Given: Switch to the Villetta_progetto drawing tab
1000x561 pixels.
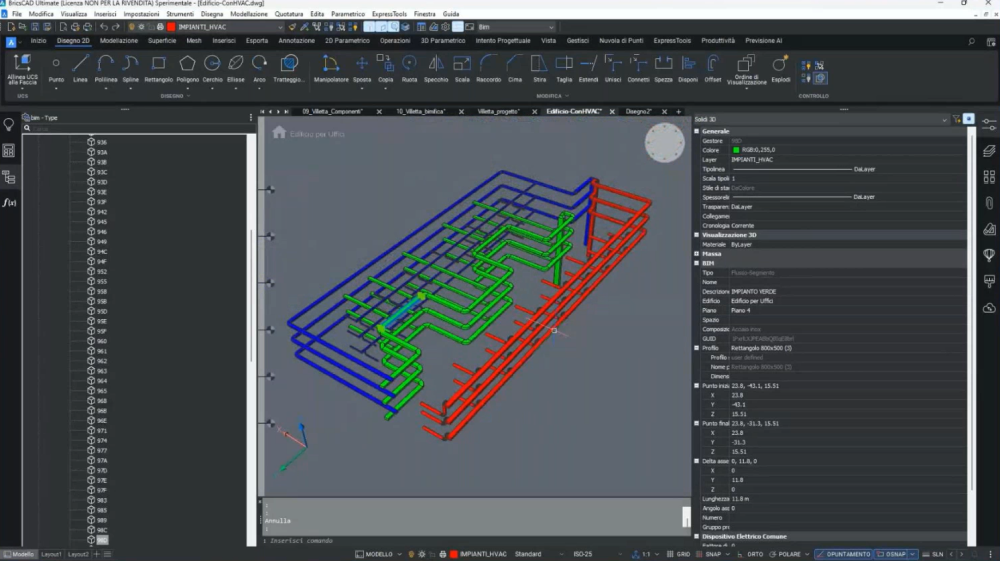Looking at the screenshot, I should [498, 111].
